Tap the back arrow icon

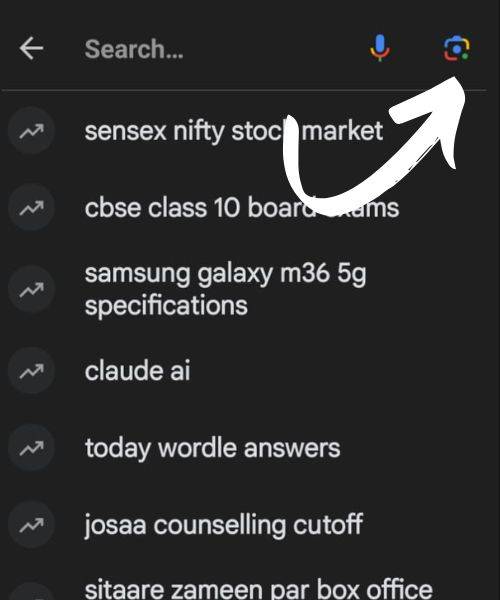coord(31,48)
